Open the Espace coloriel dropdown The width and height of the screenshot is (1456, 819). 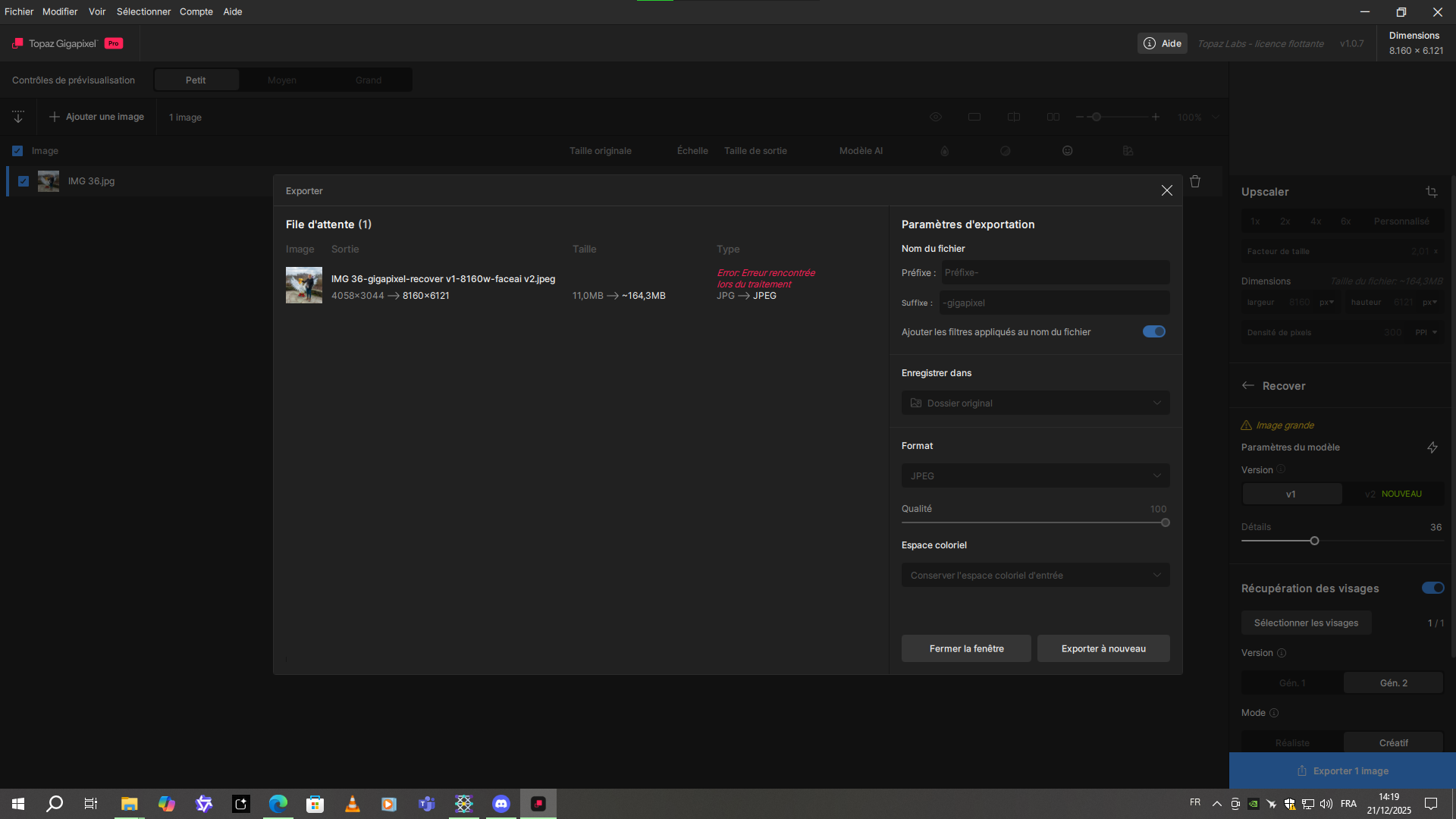point(1035,575)
